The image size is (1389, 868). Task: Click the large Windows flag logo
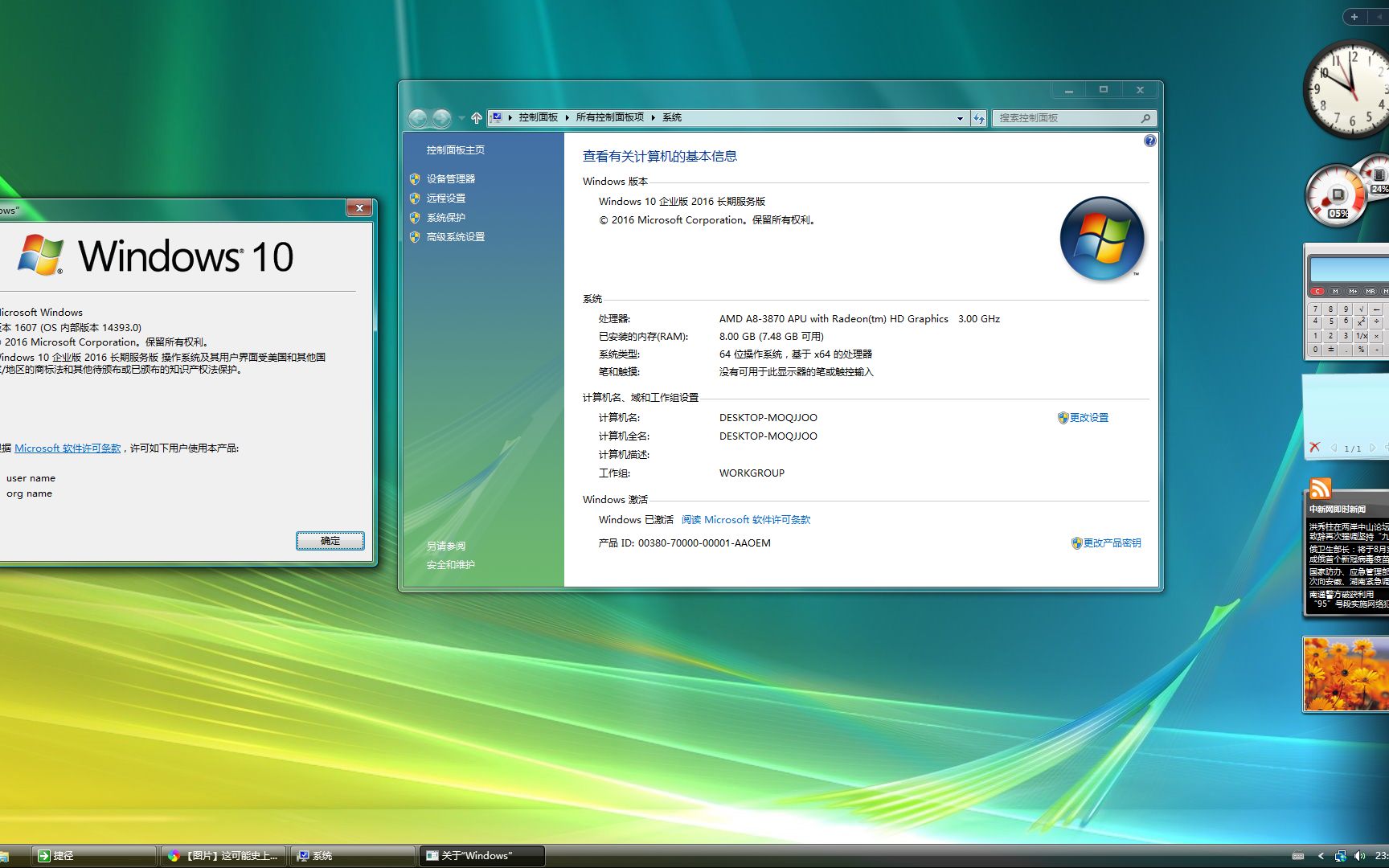[1101, 239]
